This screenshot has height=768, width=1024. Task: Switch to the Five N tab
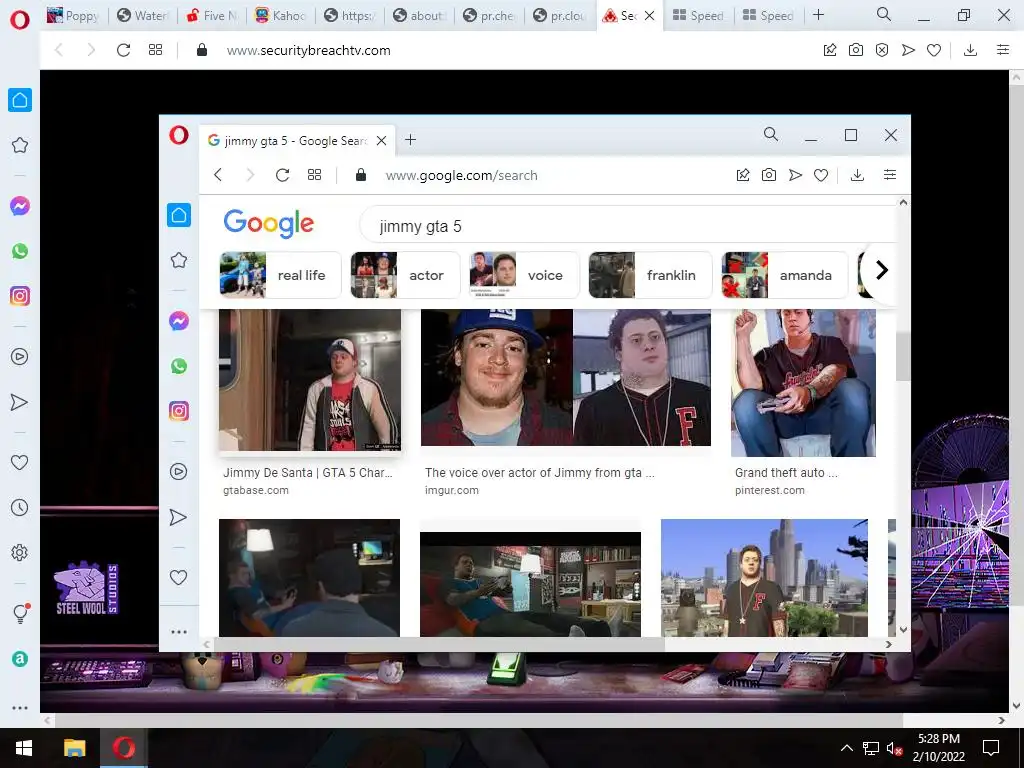213,15
